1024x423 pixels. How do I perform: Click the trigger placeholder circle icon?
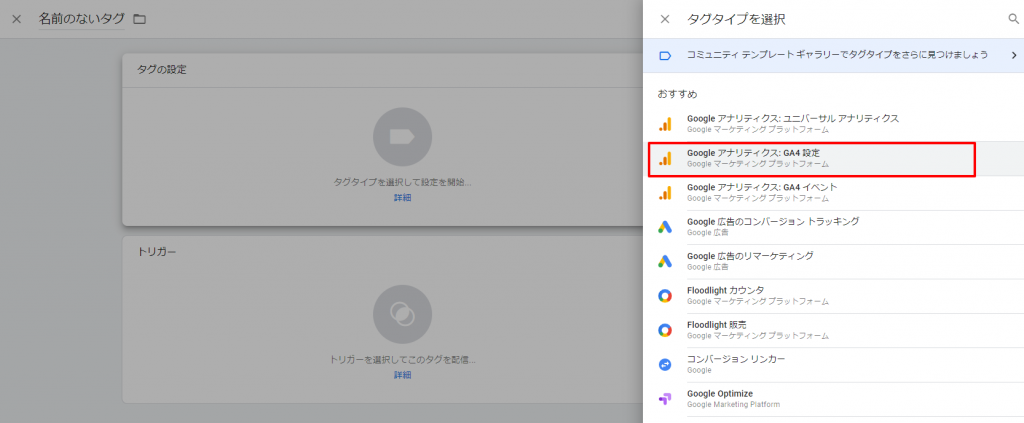pyautogui.click(x=402, y=315)
